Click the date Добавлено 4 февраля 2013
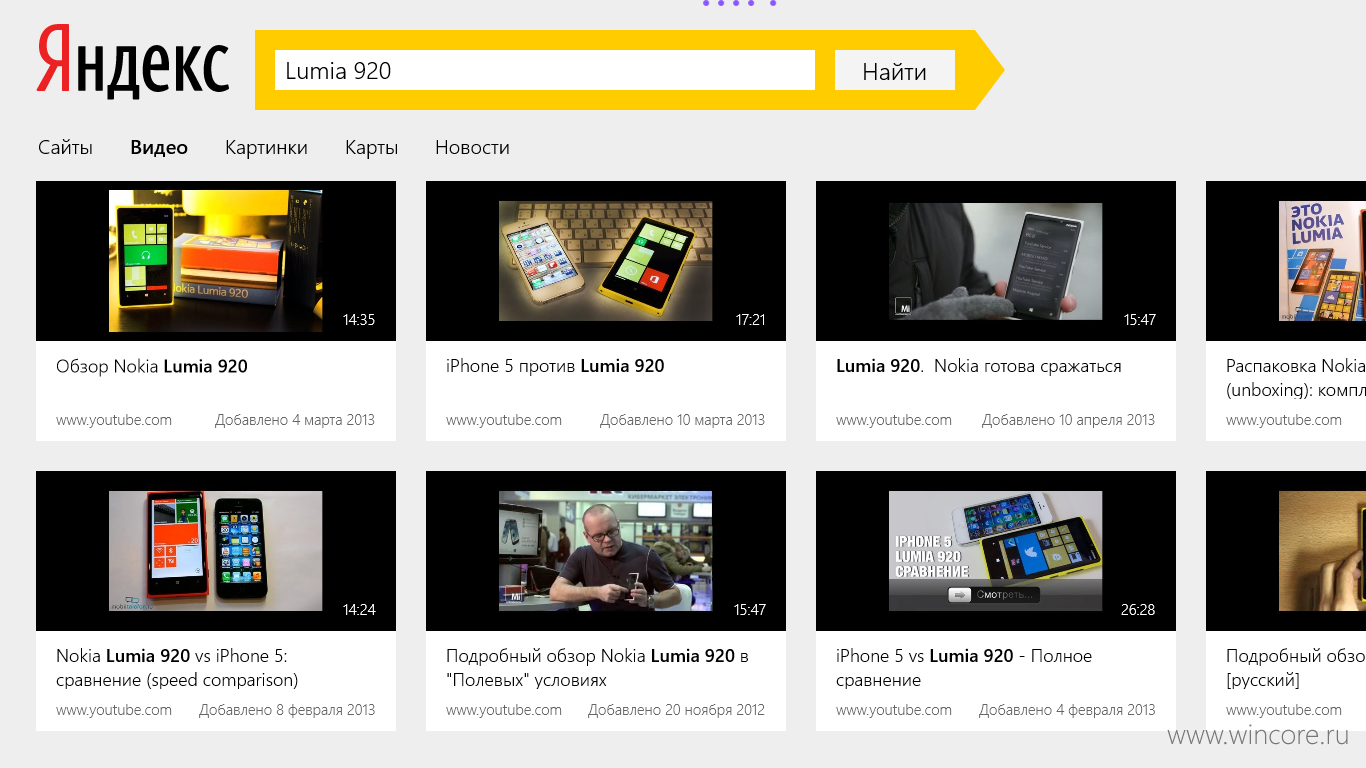Image resolution: width=1366 pixels, height=768 pixels. pyautogui.click(x=1067, y=710)
